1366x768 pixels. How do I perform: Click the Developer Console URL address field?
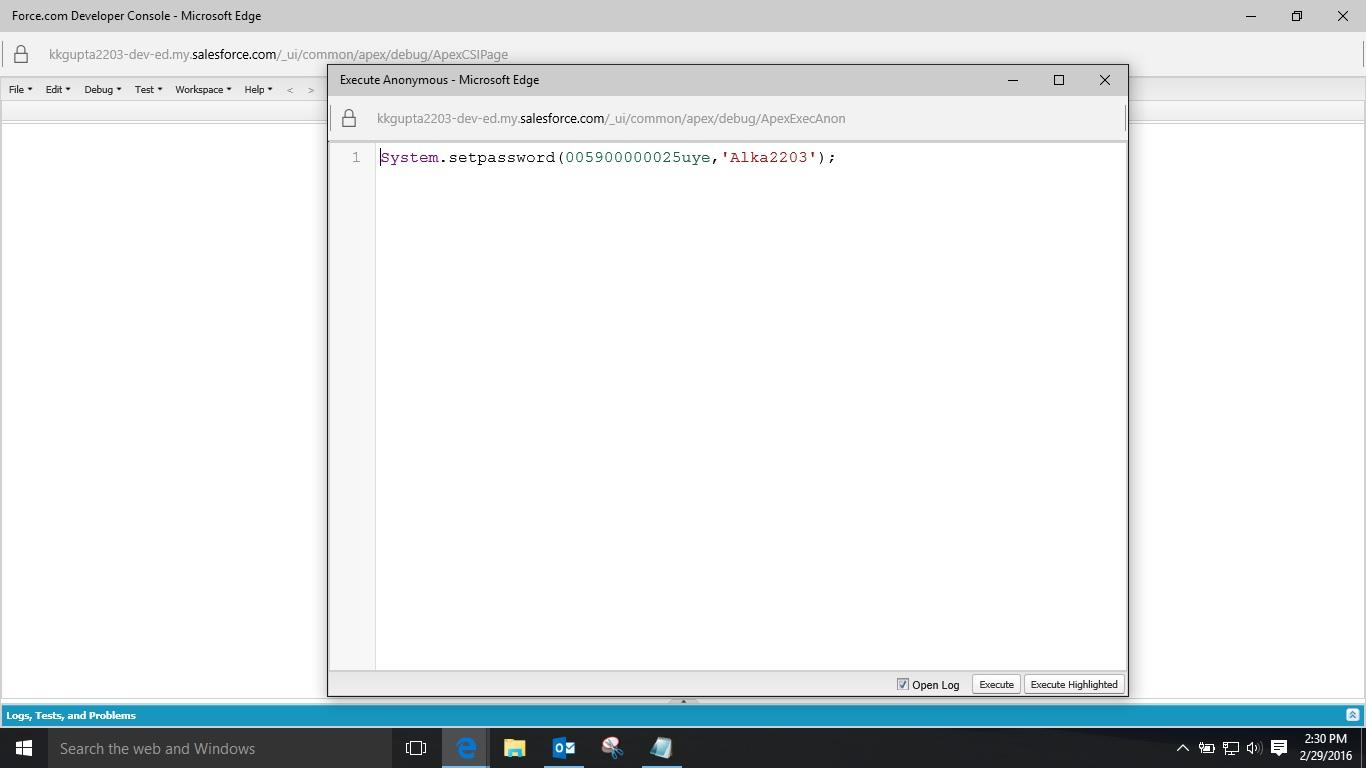(x=278, y=54)
